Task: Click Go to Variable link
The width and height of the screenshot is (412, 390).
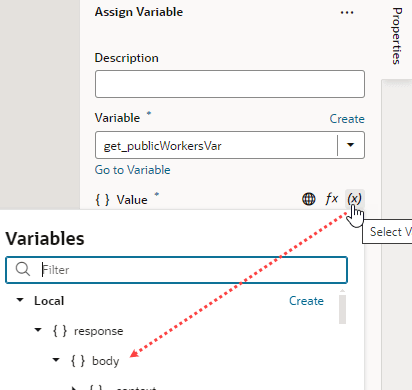Action: tap(133, 170)
